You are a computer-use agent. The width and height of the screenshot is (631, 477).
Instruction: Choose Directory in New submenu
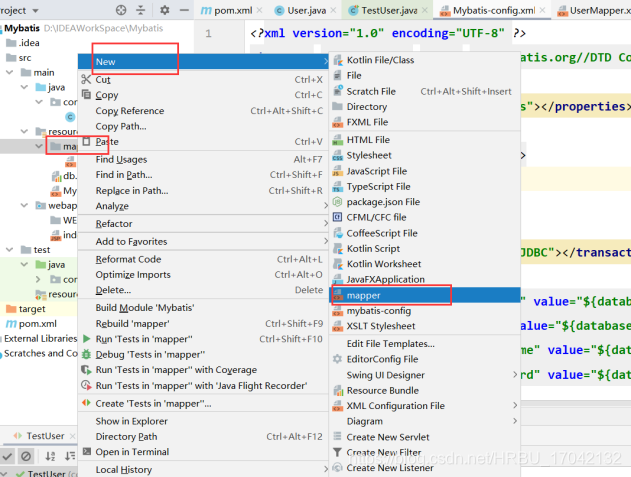point(425,107)
